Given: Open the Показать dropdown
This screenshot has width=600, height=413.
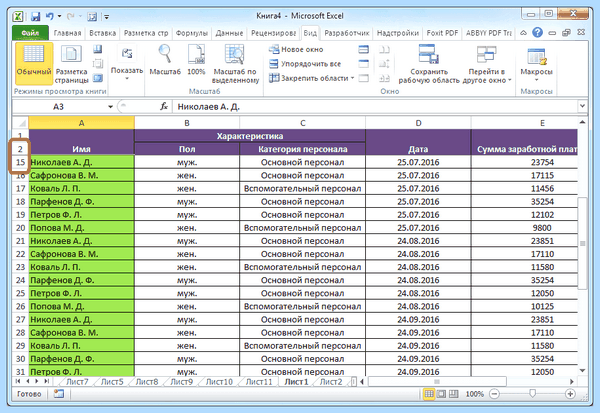Looking at the screenshot, I should point(127,63).
